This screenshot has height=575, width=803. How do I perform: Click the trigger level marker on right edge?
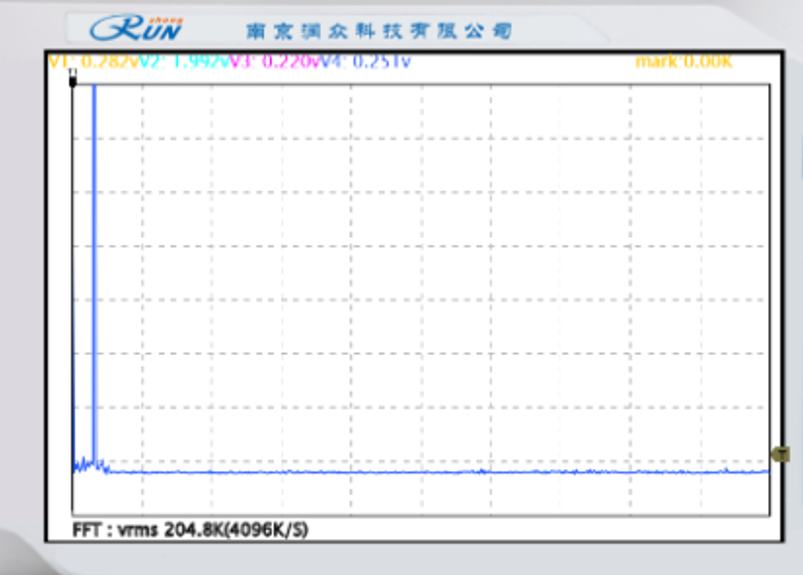click(782, 453)
